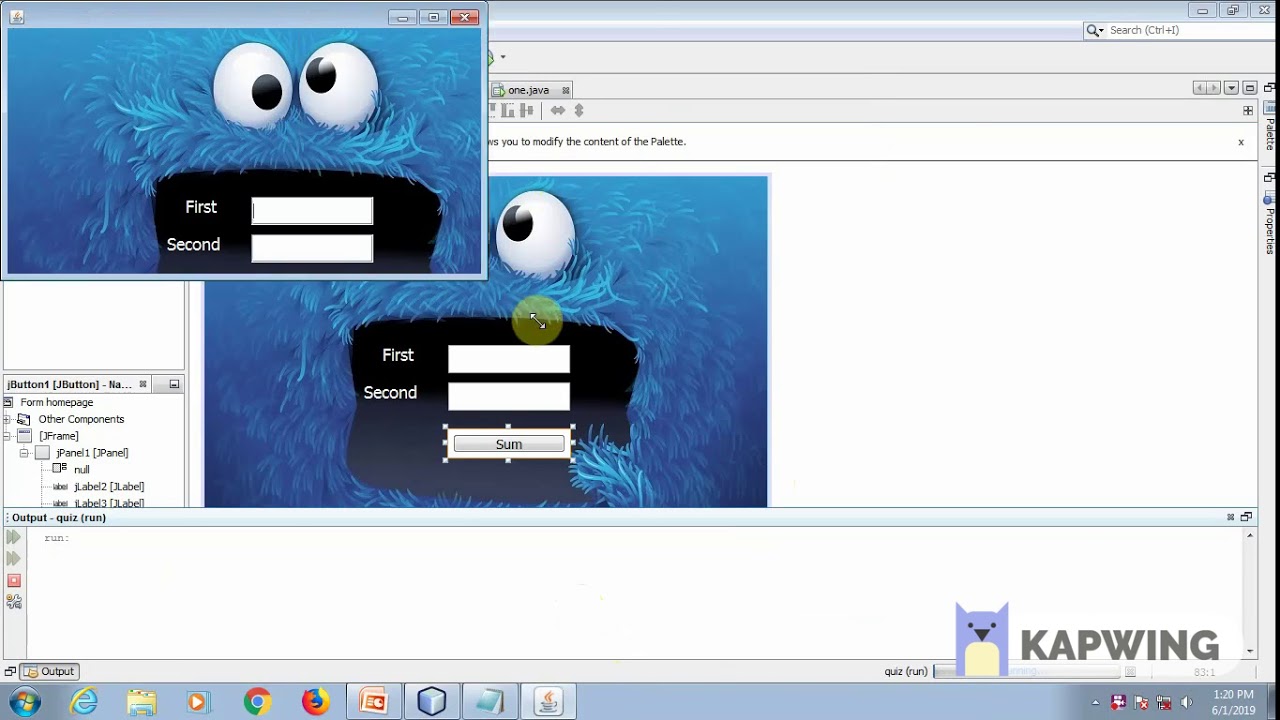The height and width of the screenshot is (720, 1280).
Task: Click the Java app taskbar icon
Action: tap(548, 702)
